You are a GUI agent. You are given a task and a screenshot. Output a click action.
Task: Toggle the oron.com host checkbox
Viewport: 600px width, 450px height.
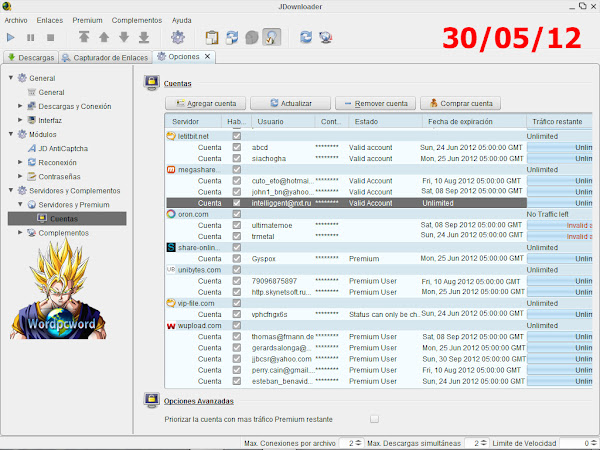pyautogui.click(x=237, y=214)
